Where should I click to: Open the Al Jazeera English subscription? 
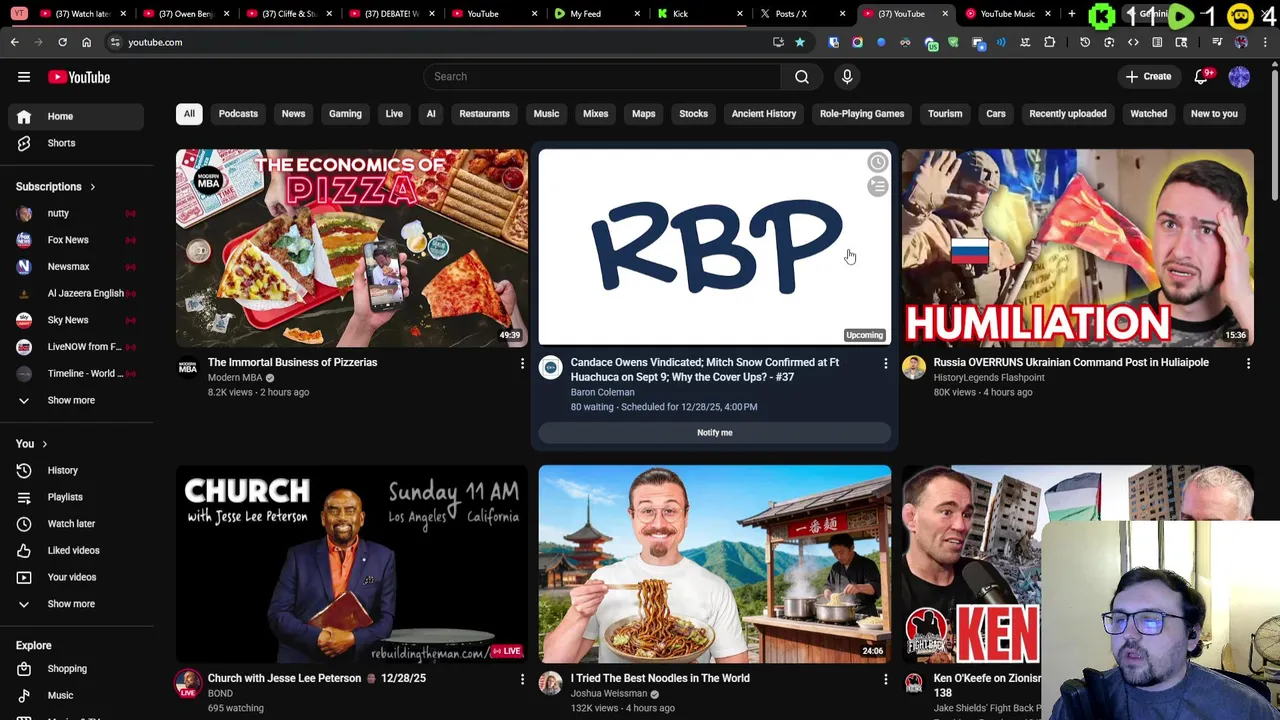(76, 293)
